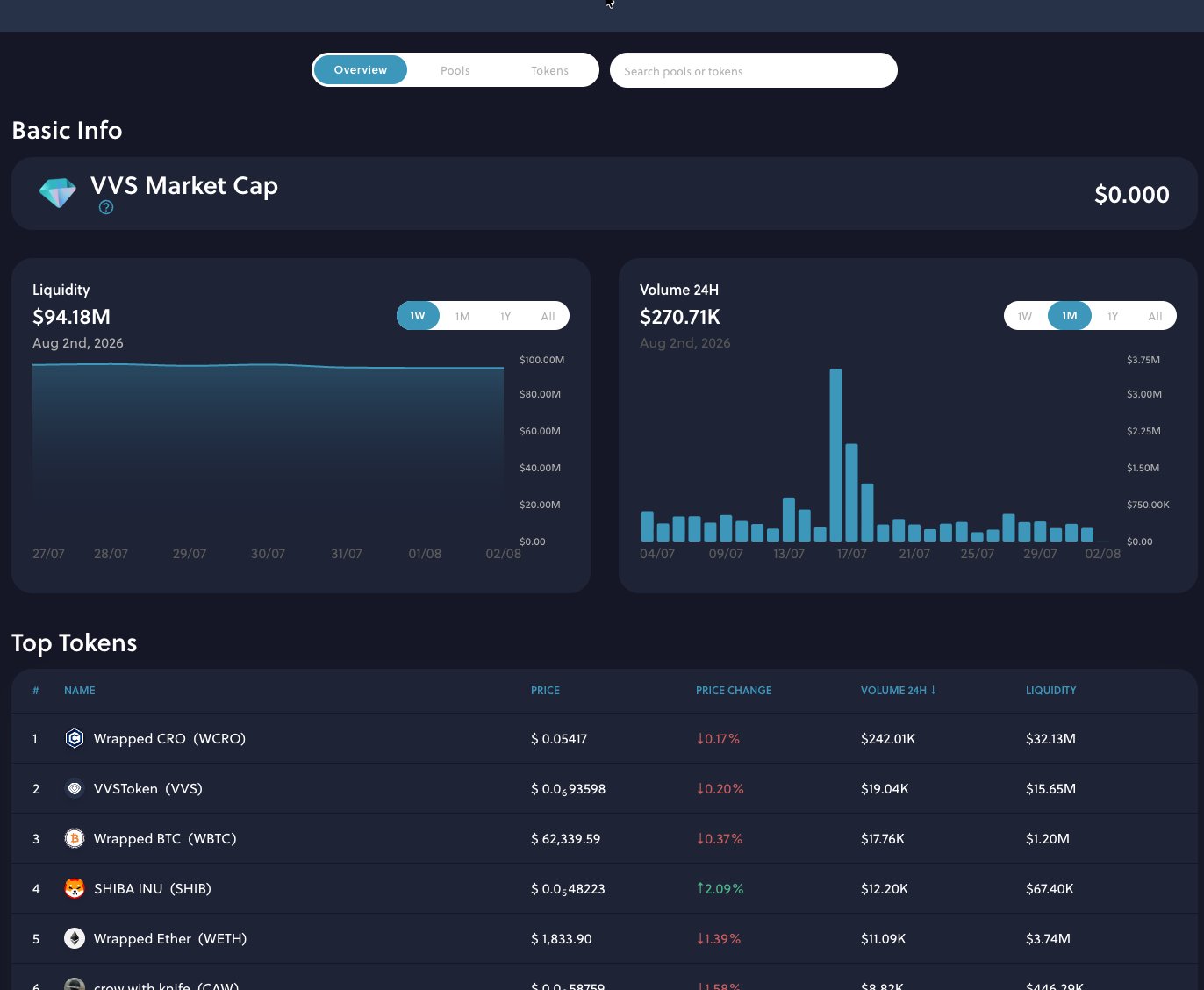Click the VVS diamond logo icon
The height and width of the screenshot is (990, 1204).
(58, 193)
